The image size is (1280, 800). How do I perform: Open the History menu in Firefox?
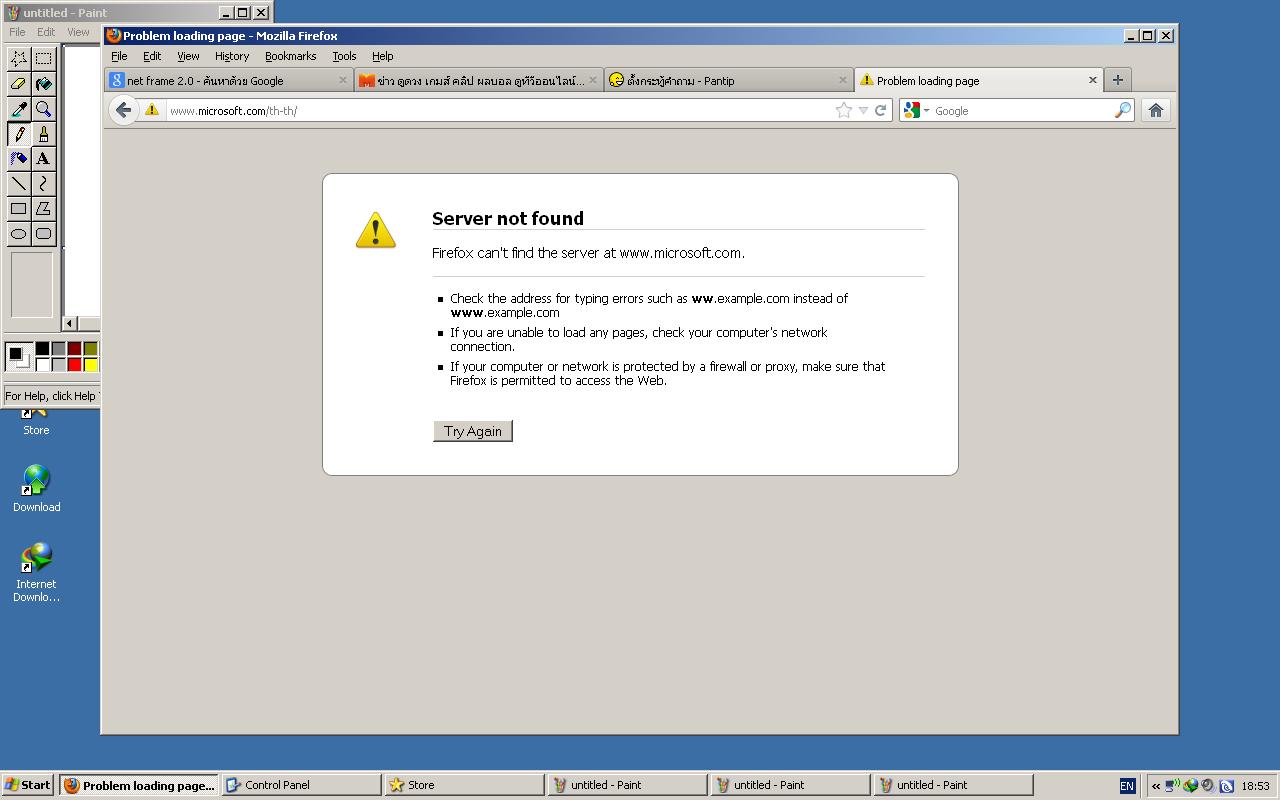232,56
